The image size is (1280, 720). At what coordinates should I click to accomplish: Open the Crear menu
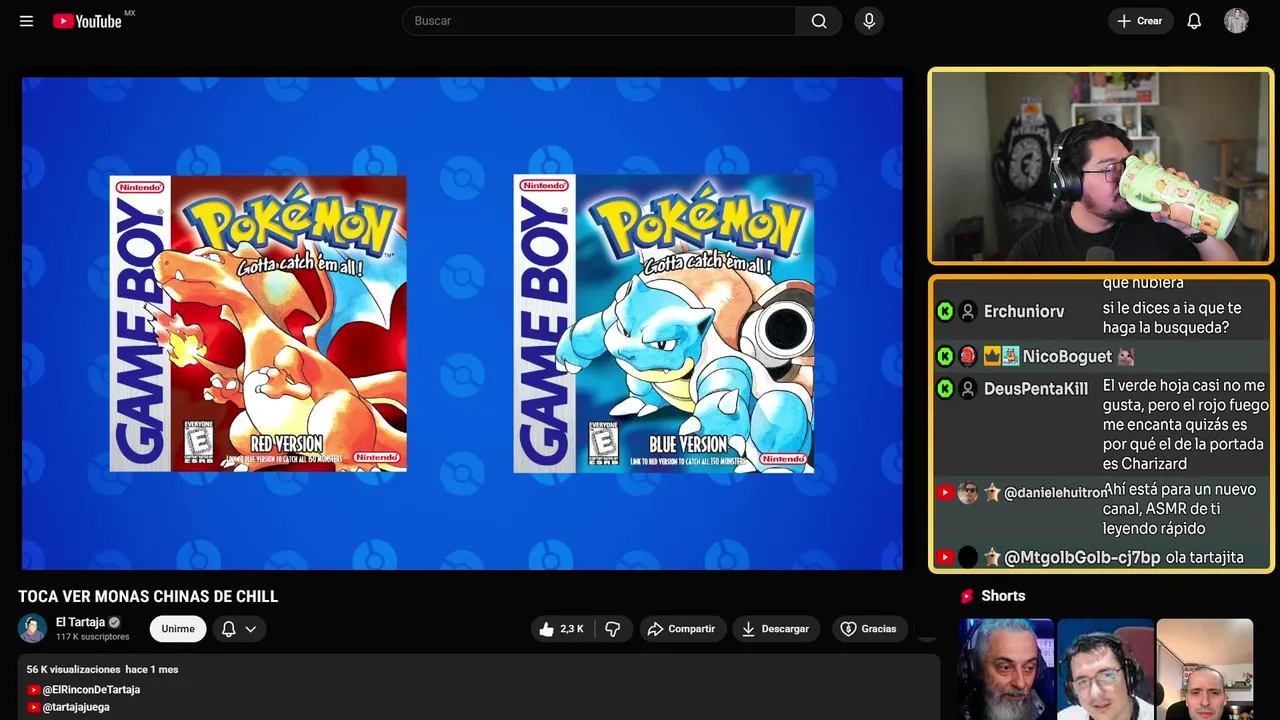(x=1140, y=21)
